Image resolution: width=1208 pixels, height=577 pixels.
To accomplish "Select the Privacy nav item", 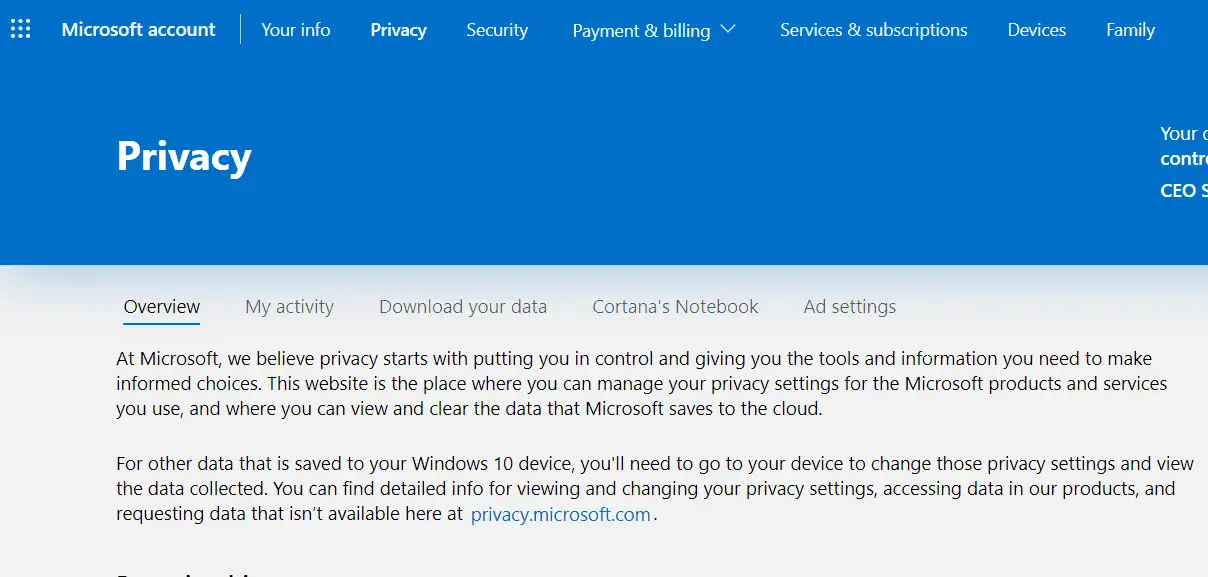I will pos(398,30).
